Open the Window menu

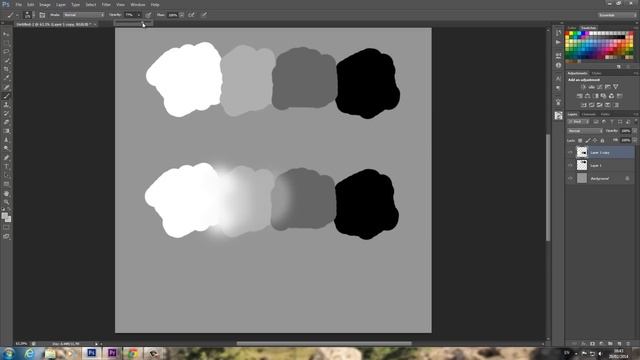pos(138,4)
